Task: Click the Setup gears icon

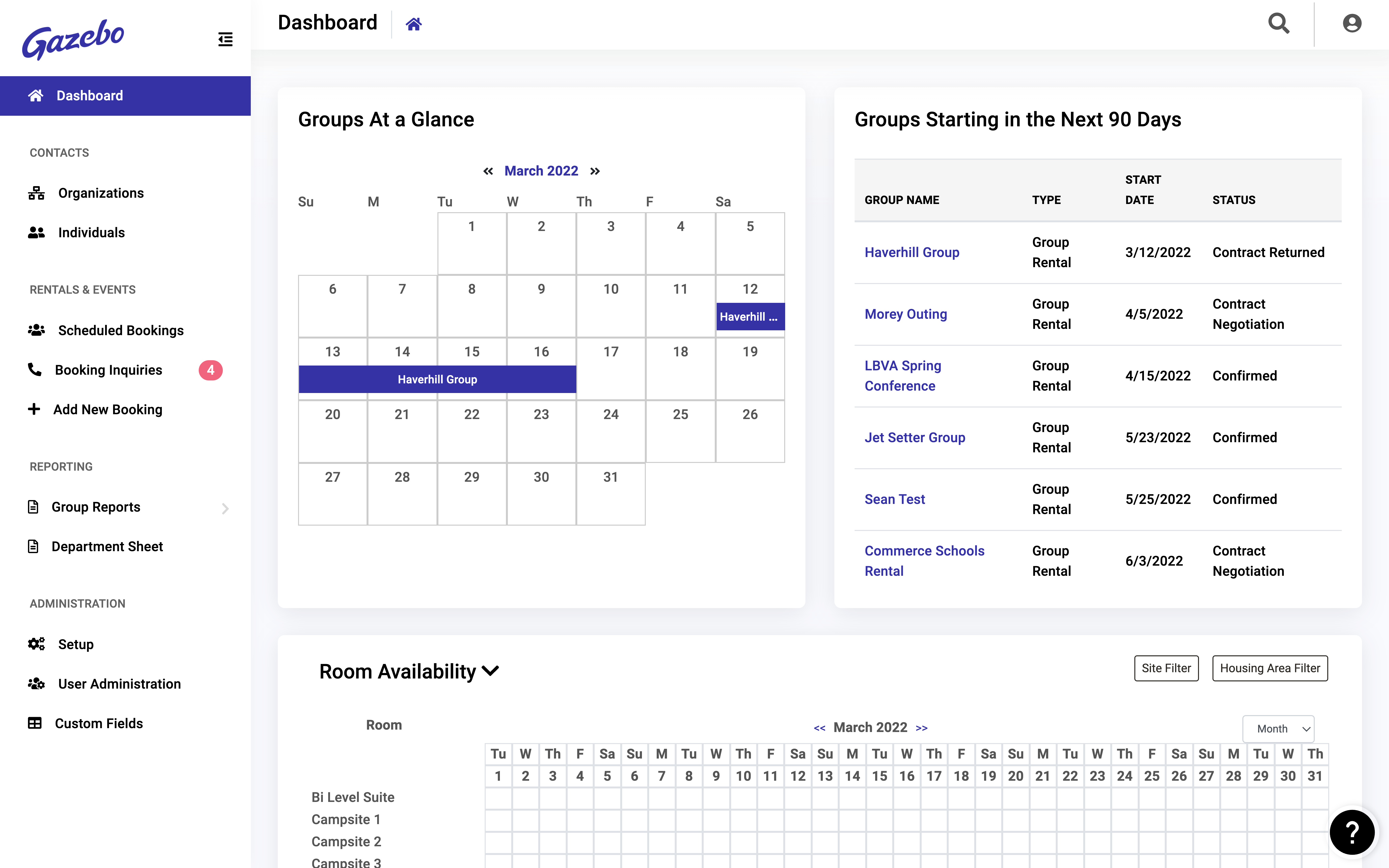Action: 36,644
